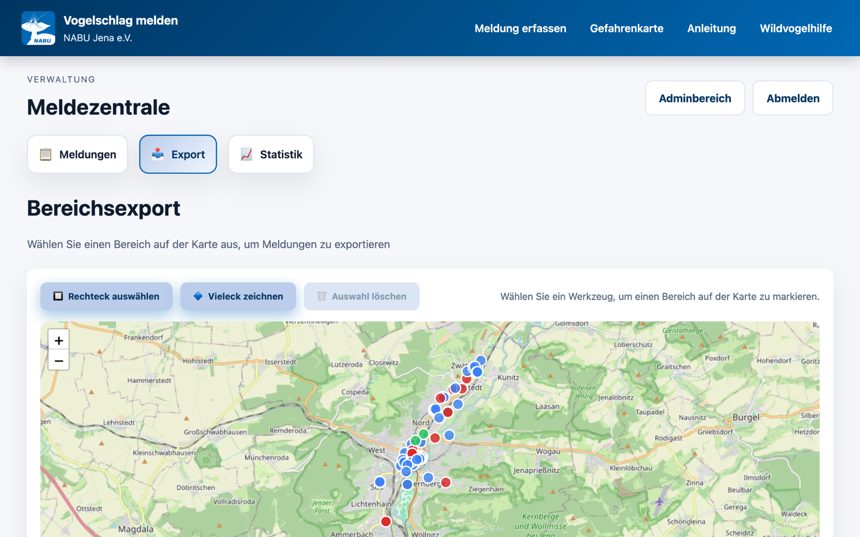Activate the Rechteck auswählen tool

click(106, 296)
